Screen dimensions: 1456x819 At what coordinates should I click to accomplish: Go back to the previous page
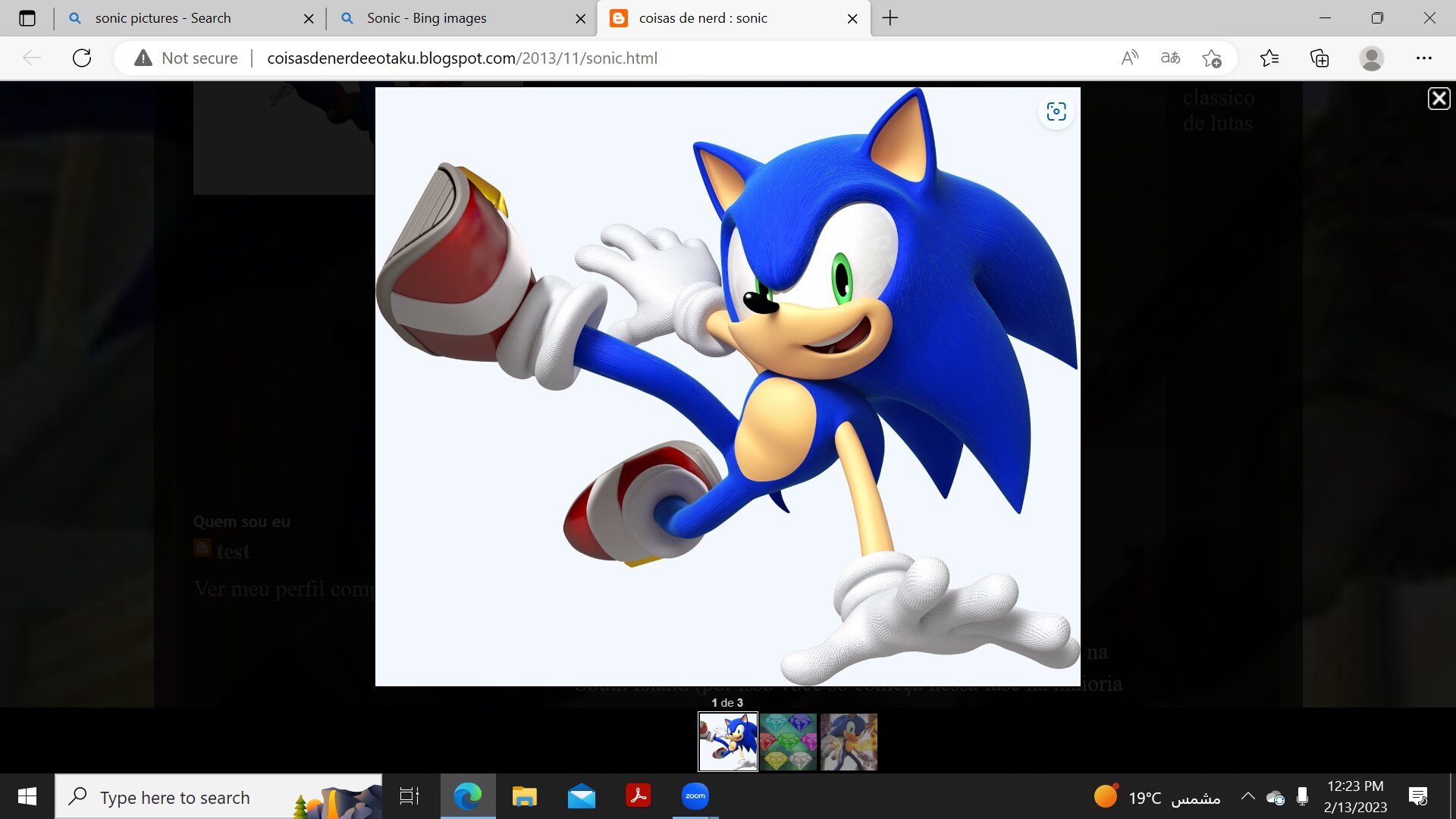click(32, 58)
